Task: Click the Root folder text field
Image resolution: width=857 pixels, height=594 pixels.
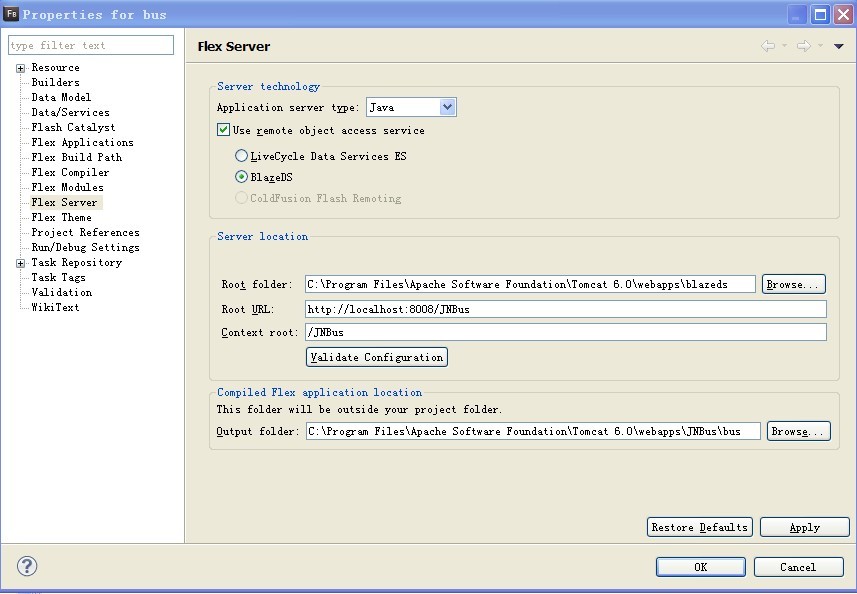Action: [x=530, y=284]
